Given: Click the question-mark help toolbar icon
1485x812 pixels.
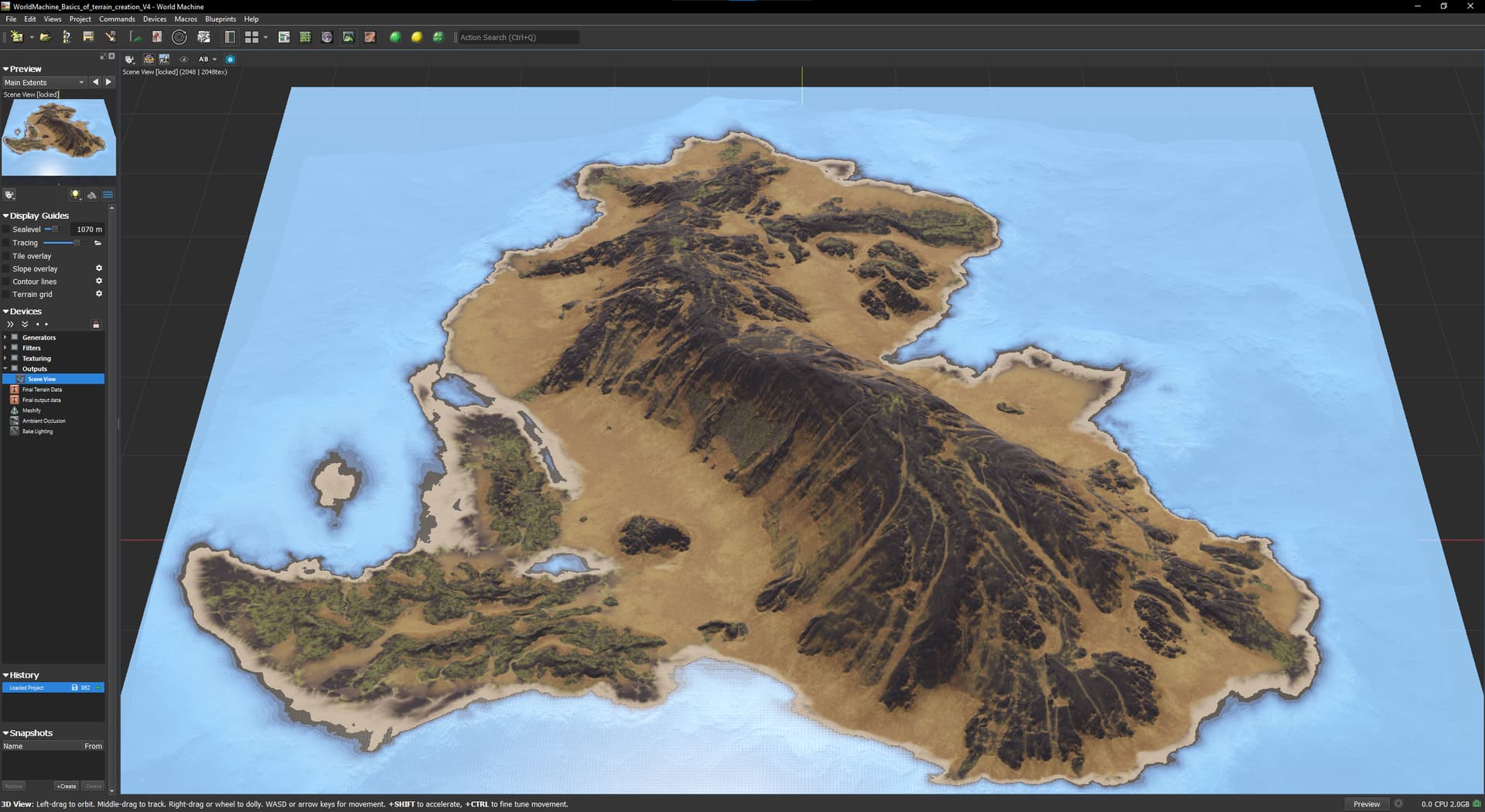Looking at the screenshot, I should [x=67, y=37].
